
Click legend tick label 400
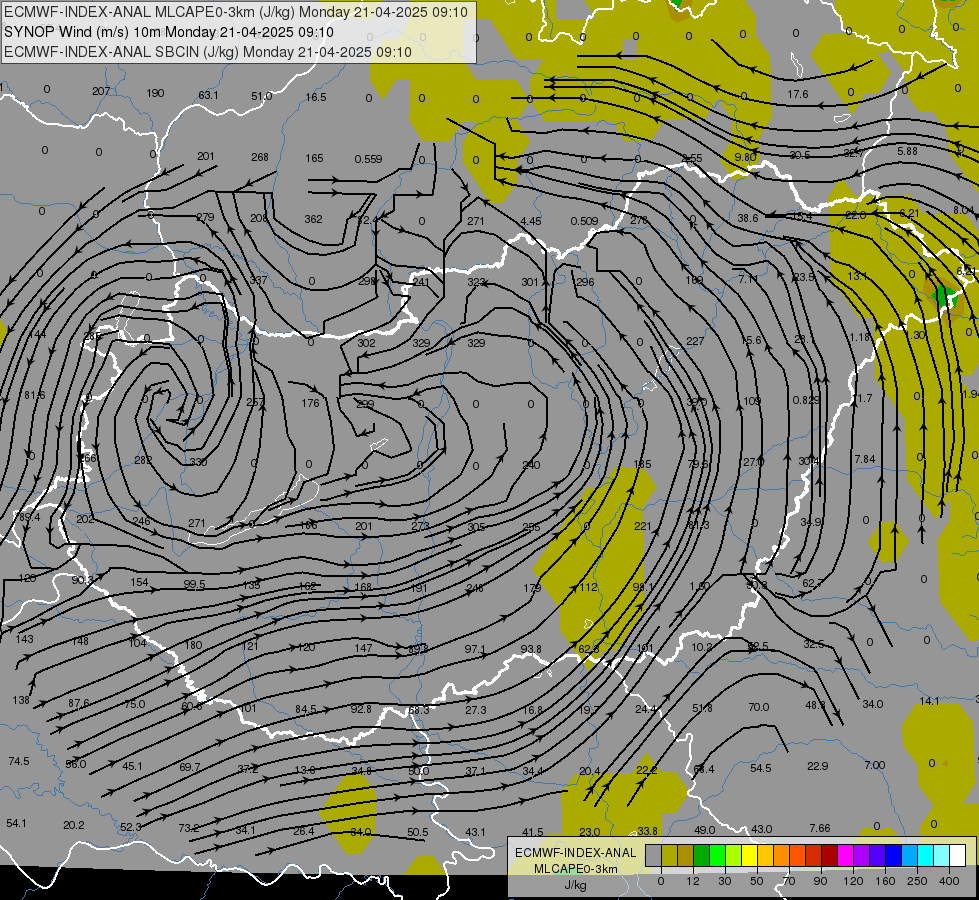[949, 881]
